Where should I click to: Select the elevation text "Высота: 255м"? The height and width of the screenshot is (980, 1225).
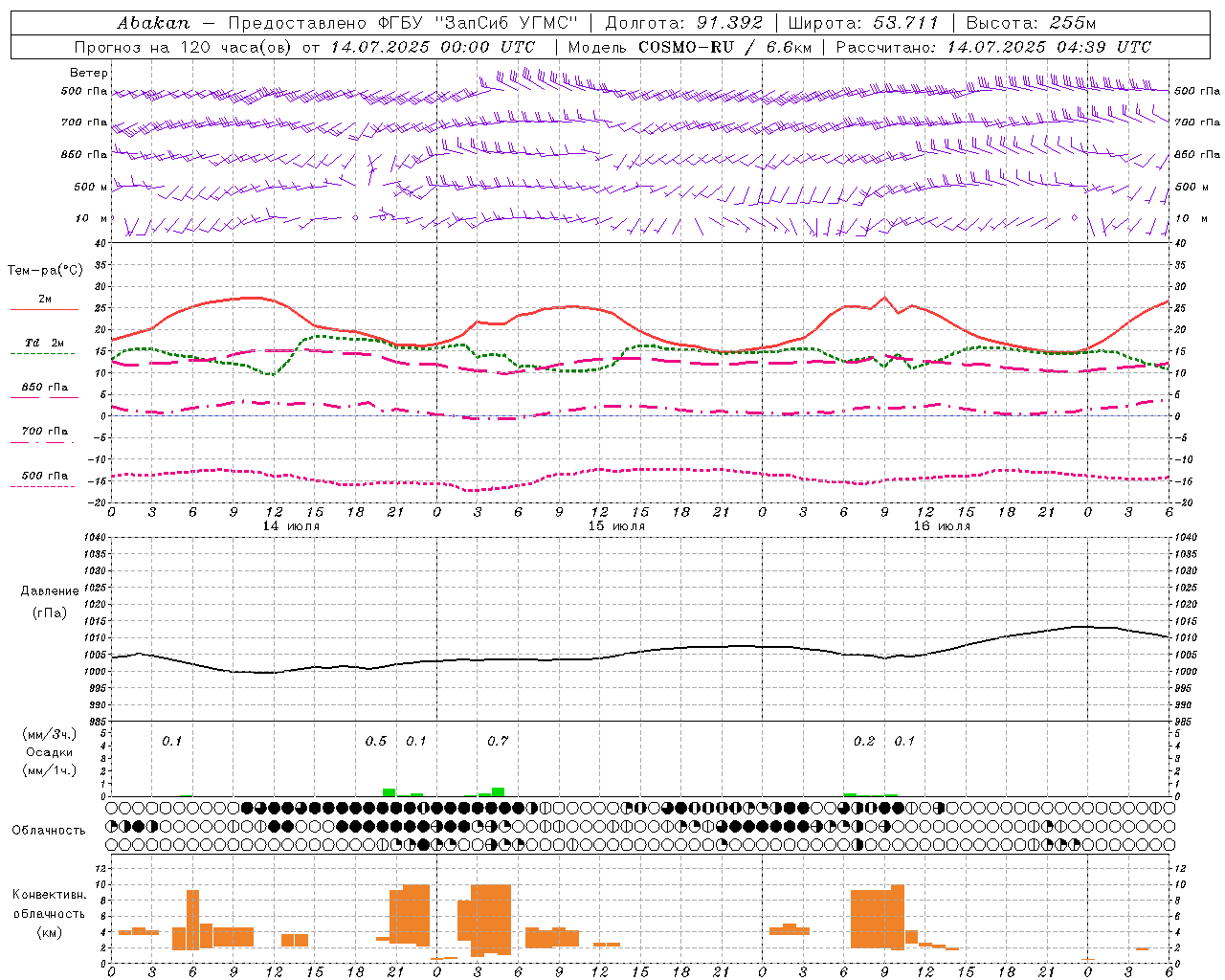[x=1031, y=23]
